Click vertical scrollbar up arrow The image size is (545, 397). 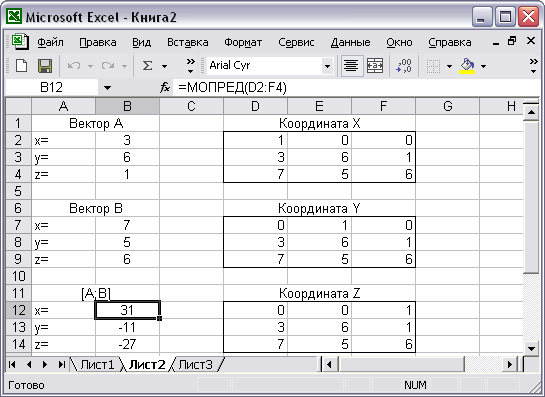pos(531,112)
